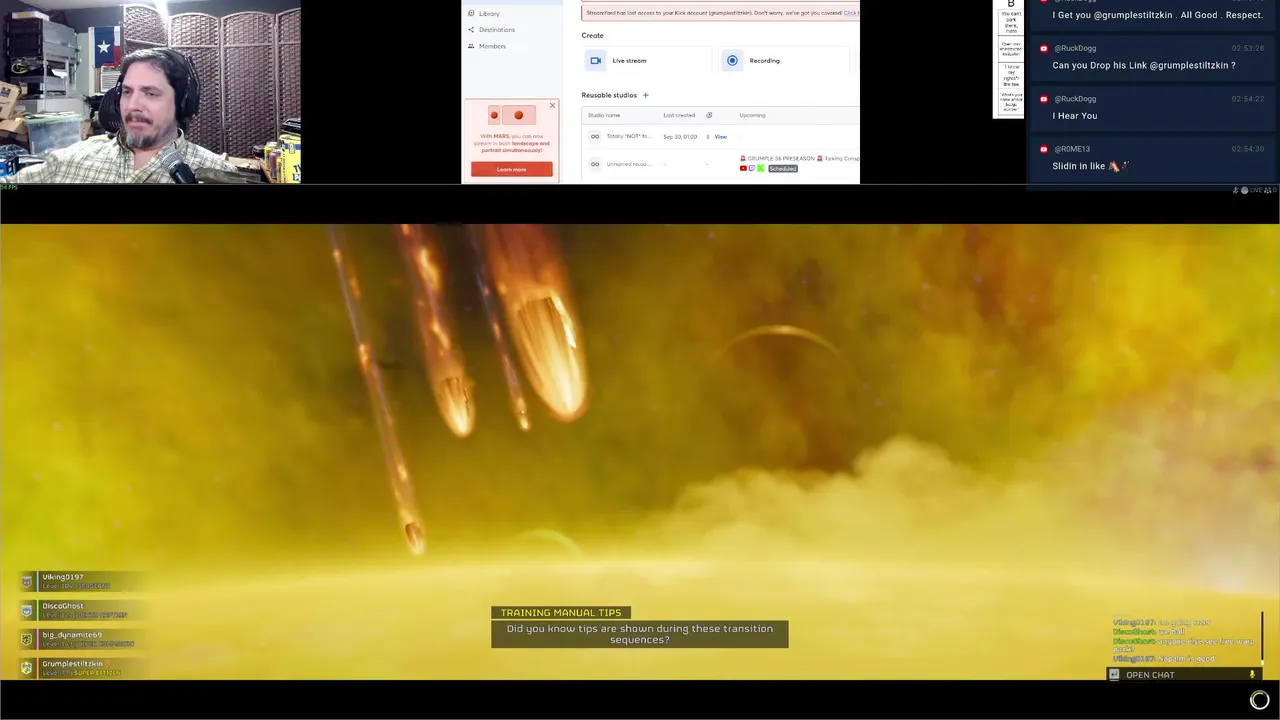Click the Destinations share icon
Screen dimensions: 1280x720
coord(471,29)
